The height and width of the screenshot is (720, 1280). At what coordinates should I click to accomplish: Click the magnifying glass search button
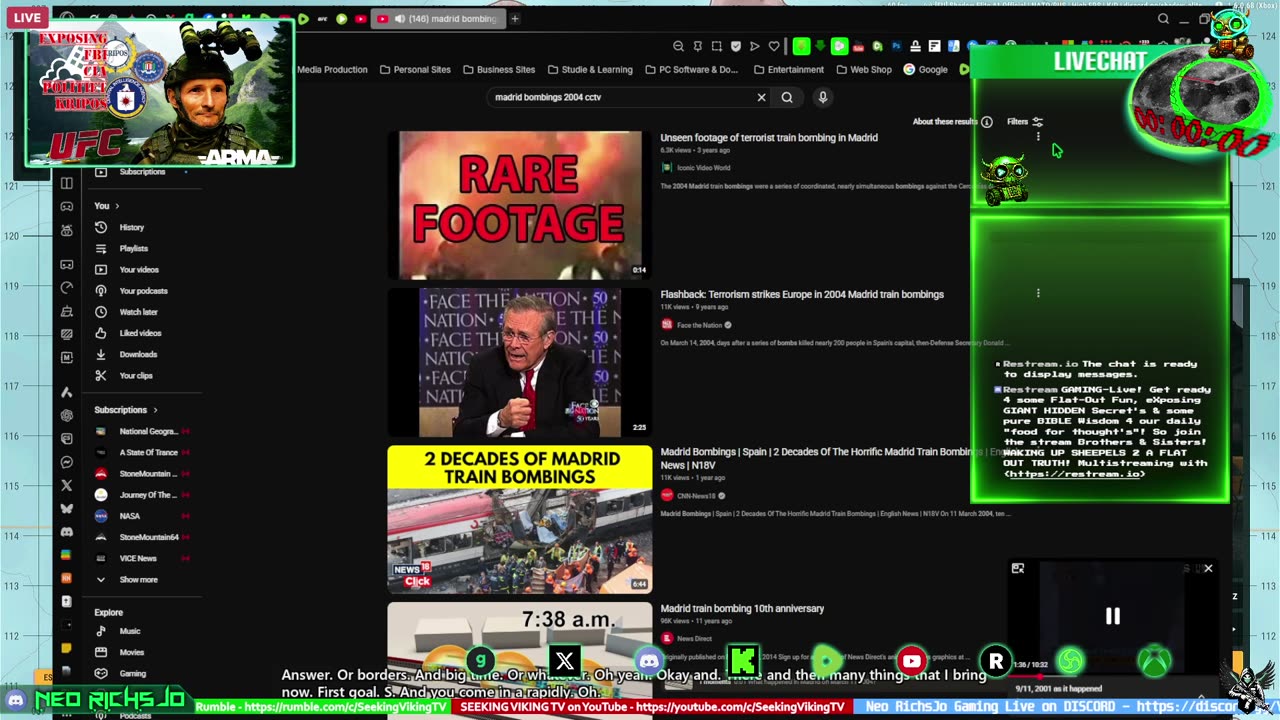click(787, 97)
